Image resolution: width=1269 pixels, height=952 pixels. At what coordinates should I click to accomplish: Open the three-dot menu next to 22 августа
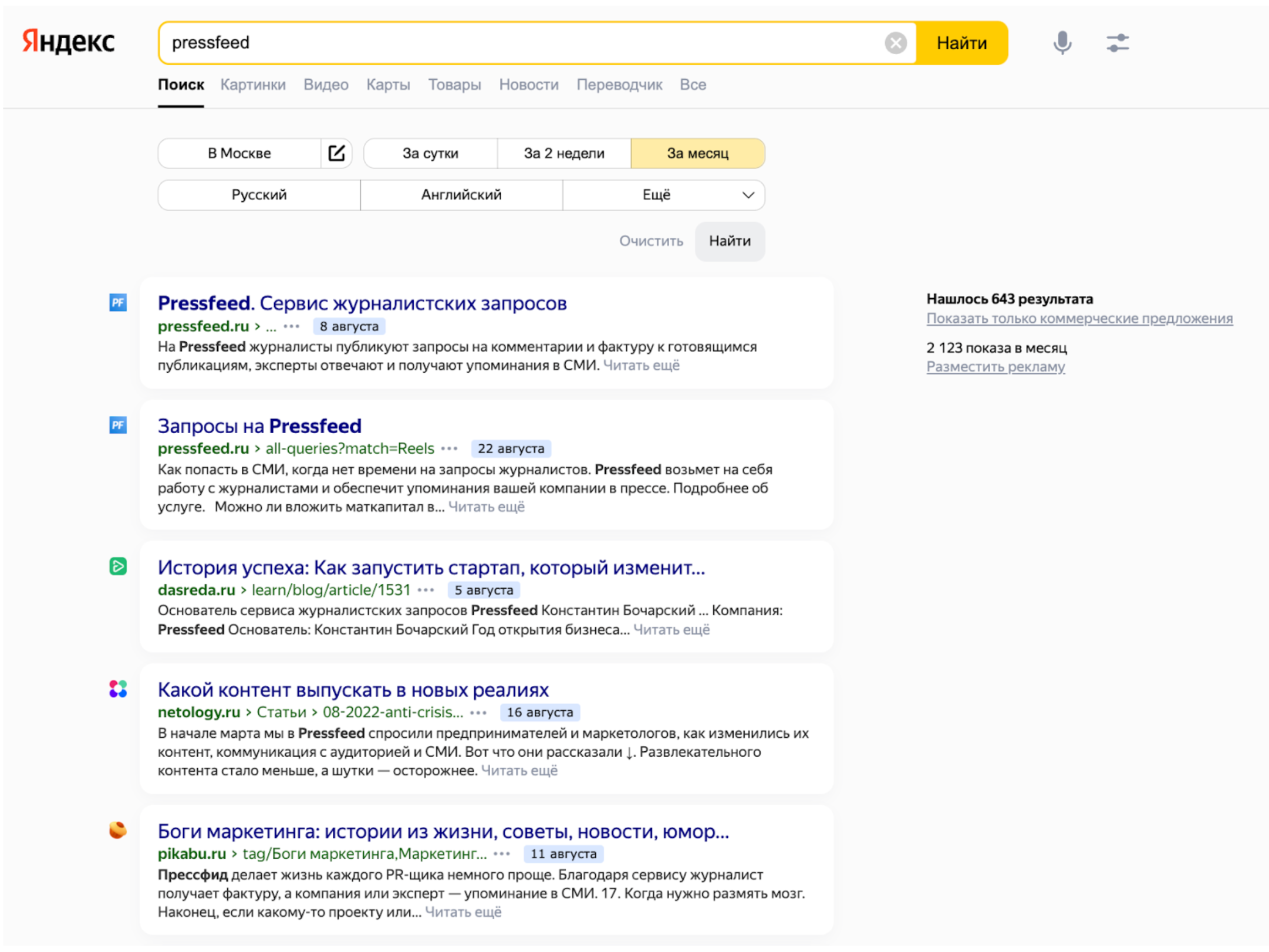point(450,448)
